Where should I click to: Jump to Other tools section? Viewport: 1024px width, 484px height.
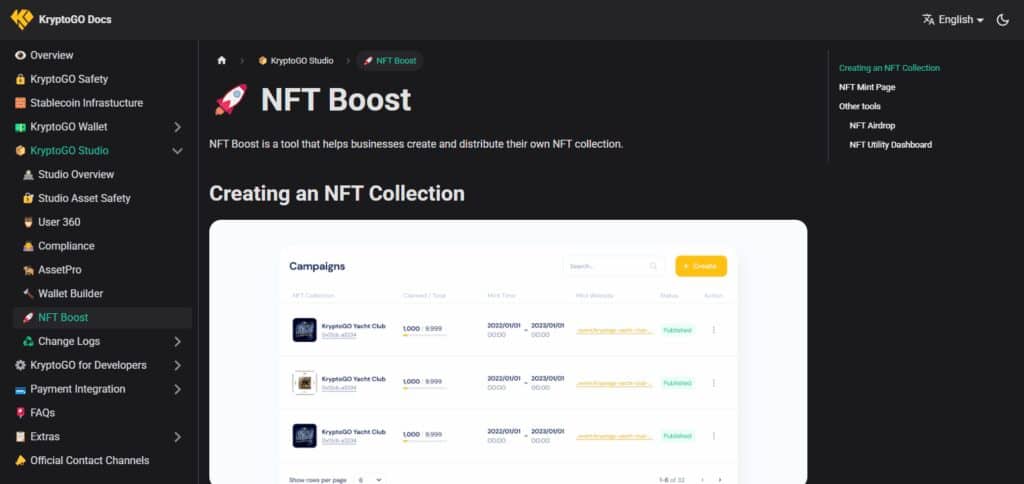pyautogui.click(x=859, y=106)
